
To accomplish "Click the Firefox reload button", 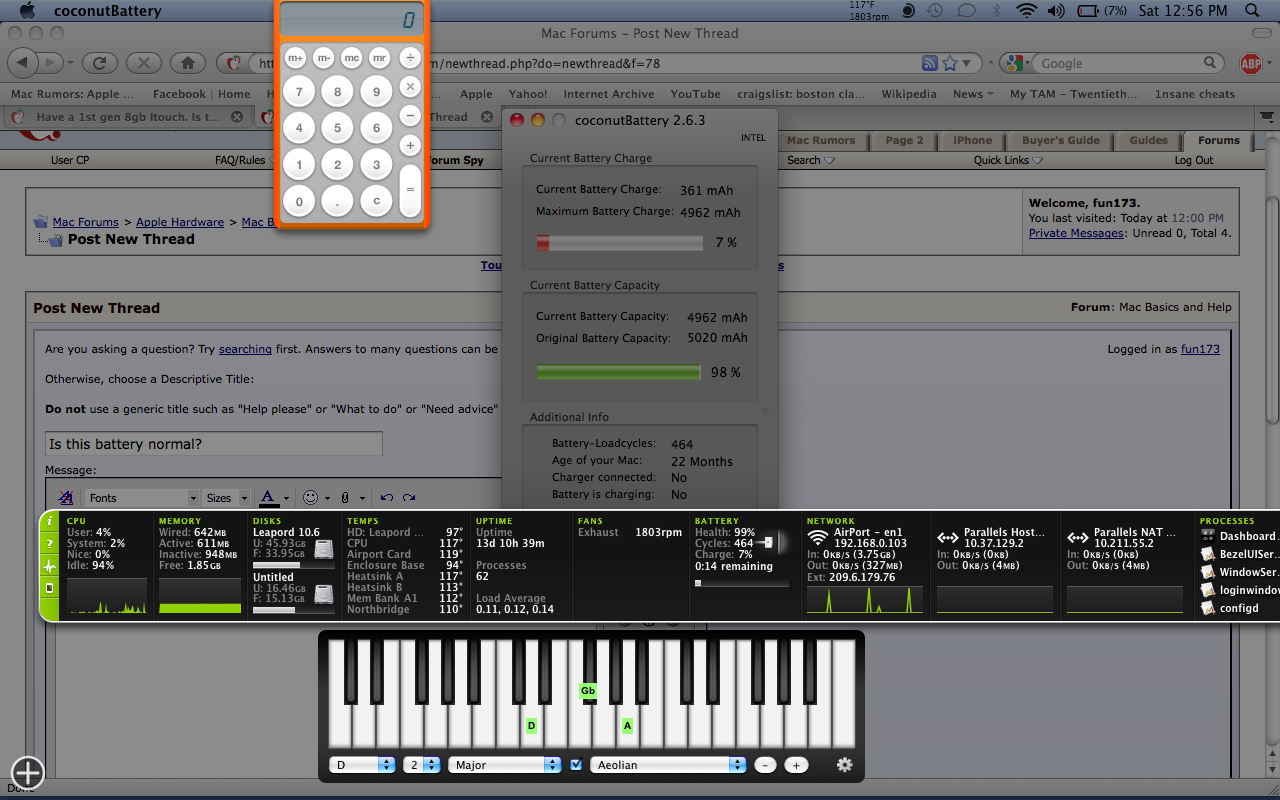I will click(99, 63).
